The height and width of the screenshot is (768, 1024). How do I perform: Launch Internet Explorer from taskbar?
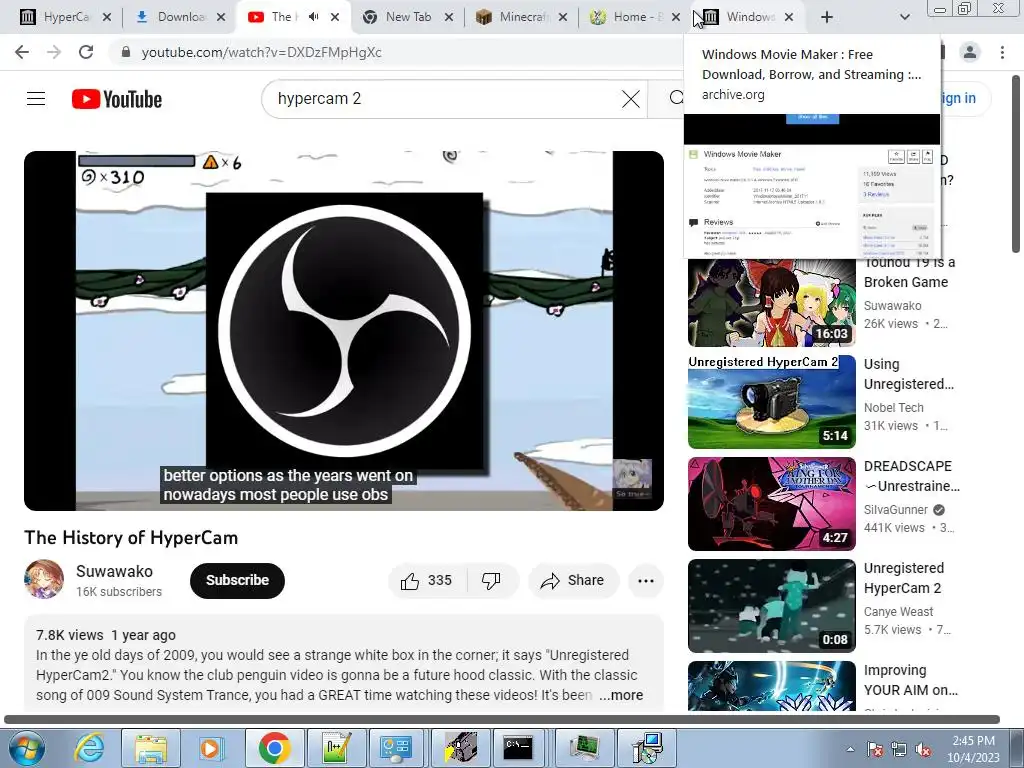coord(88,748)
